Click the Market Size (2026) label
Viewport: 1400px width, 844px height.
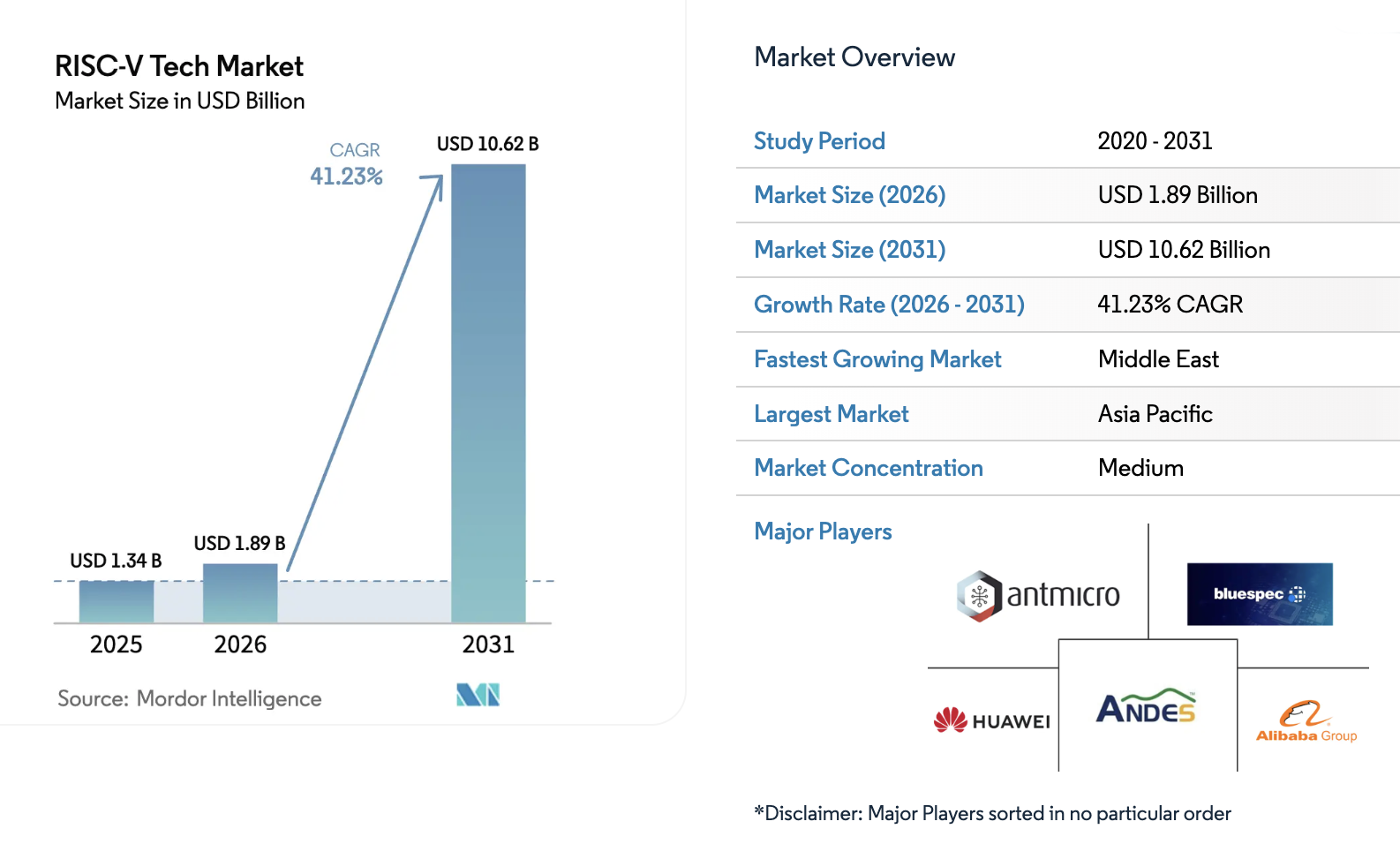(849, 195)
